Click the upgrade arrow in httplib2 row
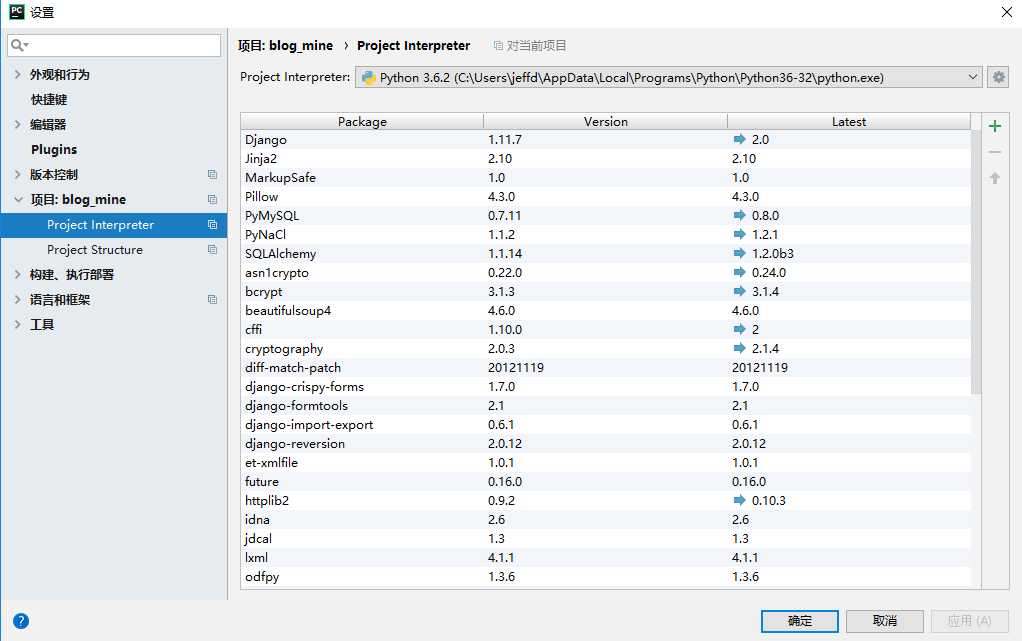The width and height of the screenshot is (1022, 641). pos(739,500)
